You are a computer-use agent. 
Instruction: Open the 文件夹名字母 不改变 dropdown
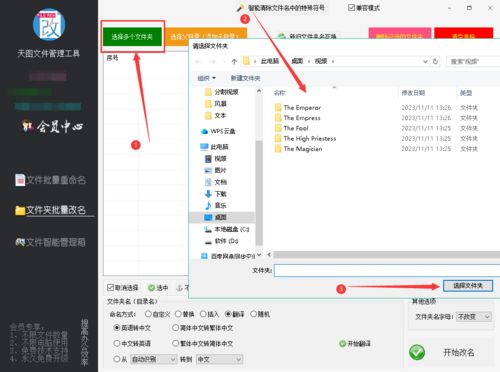[x=474, y=316]
